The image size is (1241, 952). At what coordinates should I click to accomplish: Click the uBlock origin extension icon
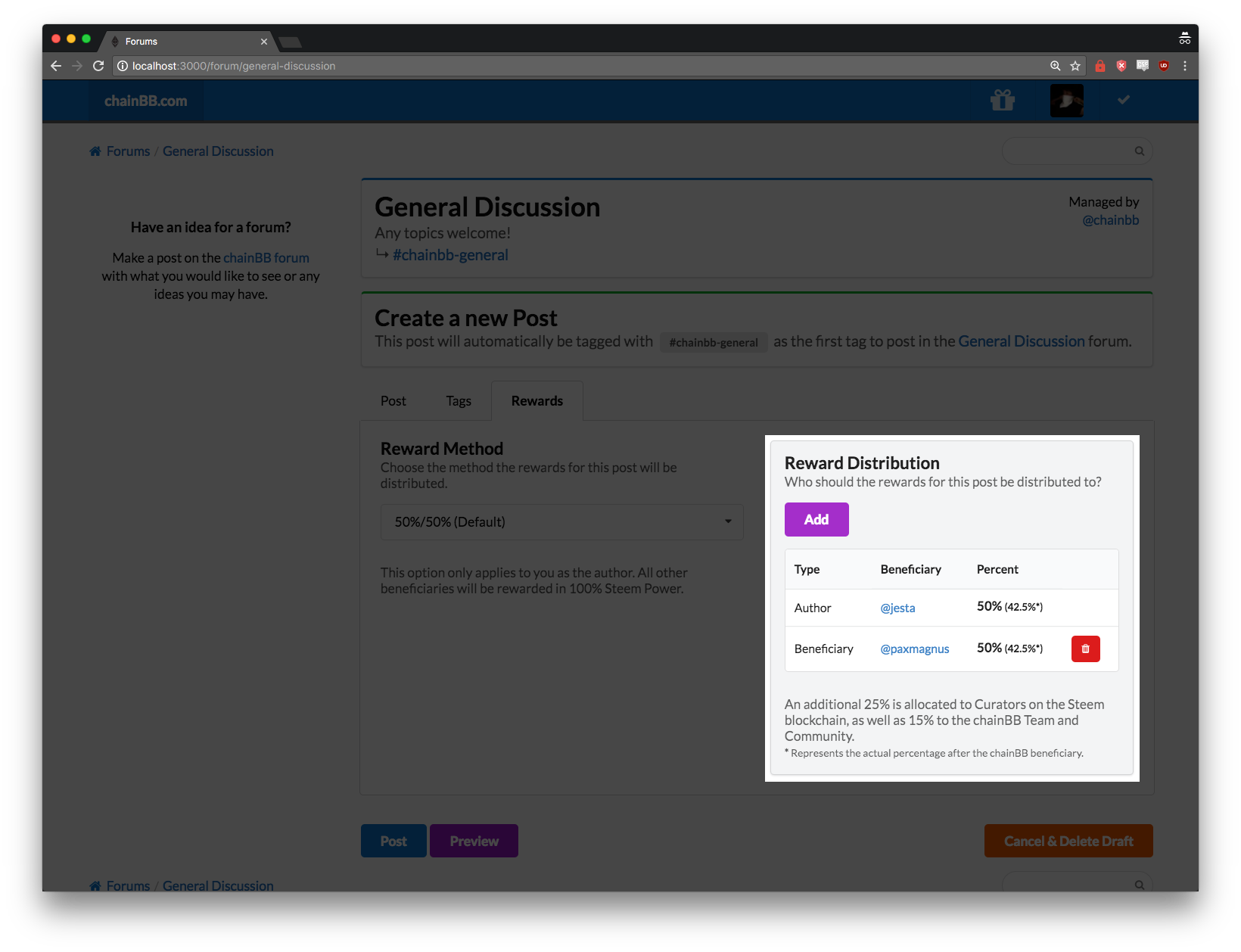point(1164,66)
